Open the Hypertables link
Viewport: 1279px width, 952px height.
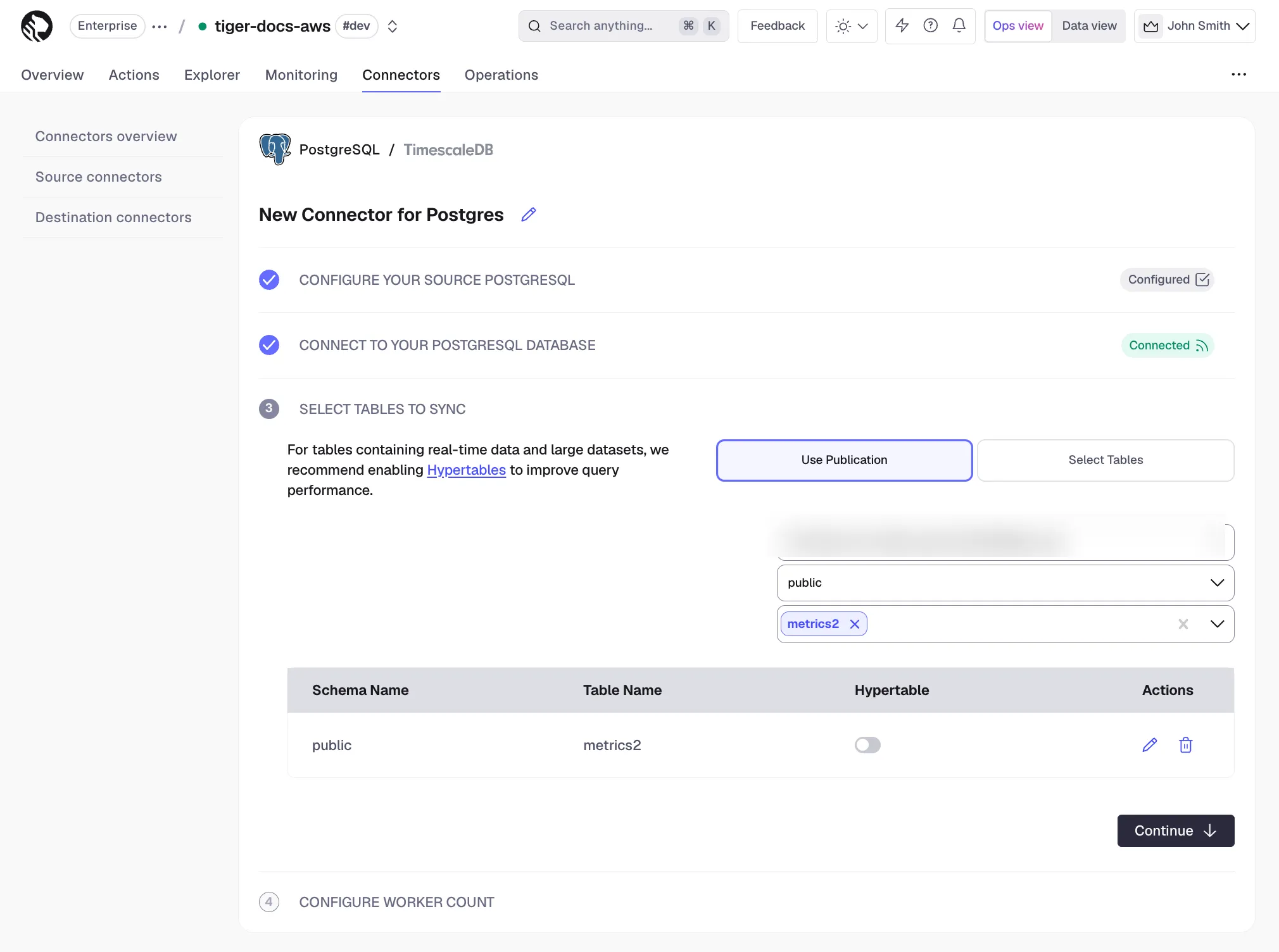pos(467,470)
